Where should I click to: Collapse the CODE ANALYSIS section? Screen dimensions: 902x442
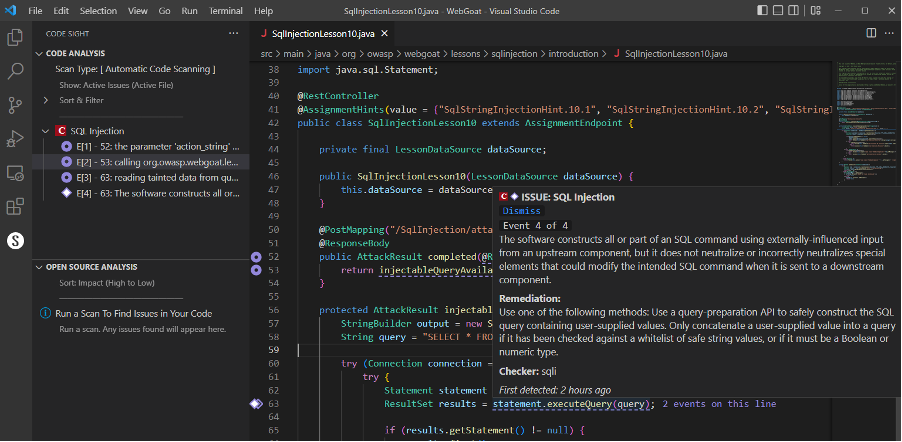click(40, 52)
